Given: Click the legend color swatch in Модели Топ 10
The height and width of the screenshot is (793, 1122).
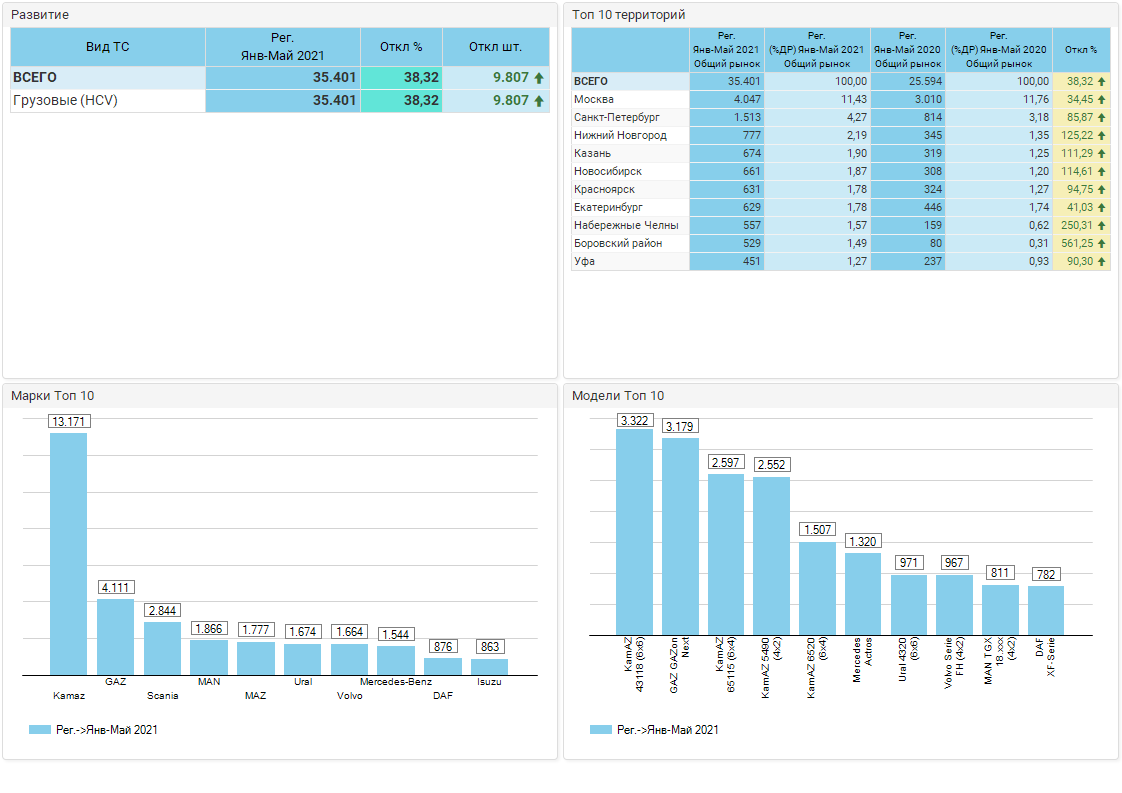Looking at the screenshot, I should (x=601, y=730).
